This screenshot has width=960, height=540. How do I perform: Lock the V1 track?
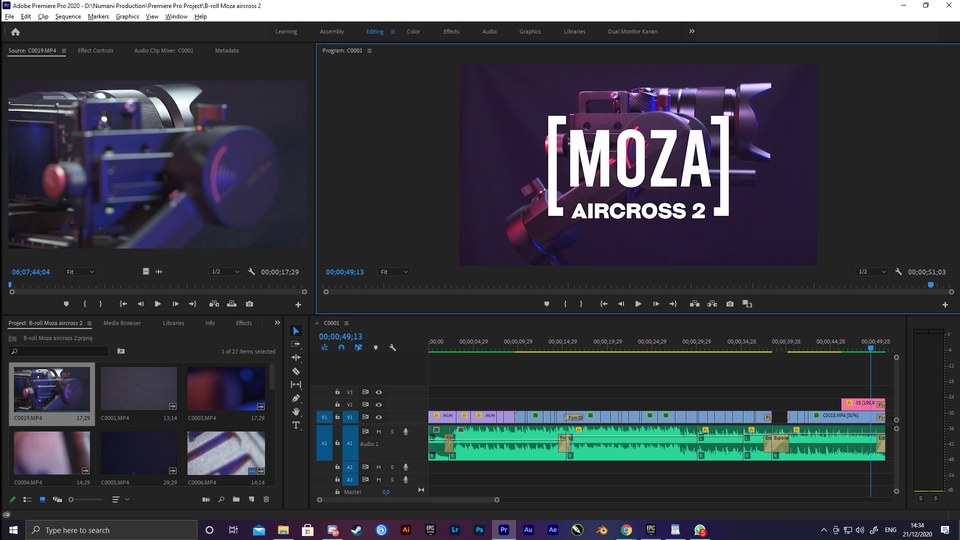click(x=337, y=418)
